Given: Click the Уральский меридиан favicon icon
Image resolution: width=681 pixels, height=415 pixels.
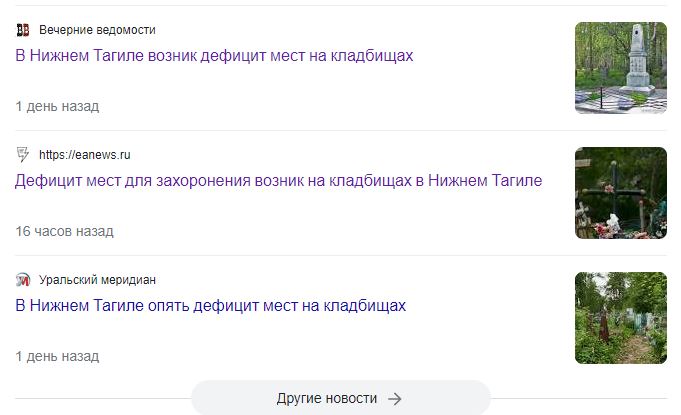Looking at the screenshot, I should pos(23,280).
